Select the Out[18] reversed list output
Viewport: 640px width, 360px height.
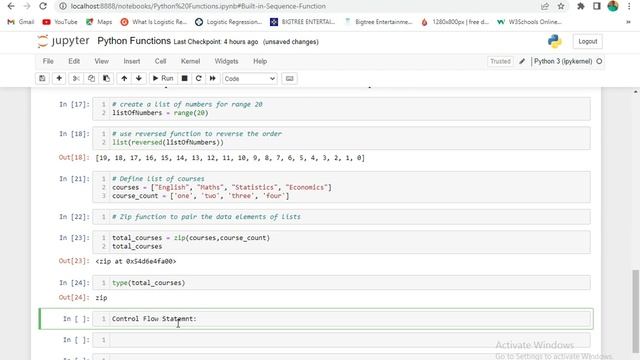[230, 158]
